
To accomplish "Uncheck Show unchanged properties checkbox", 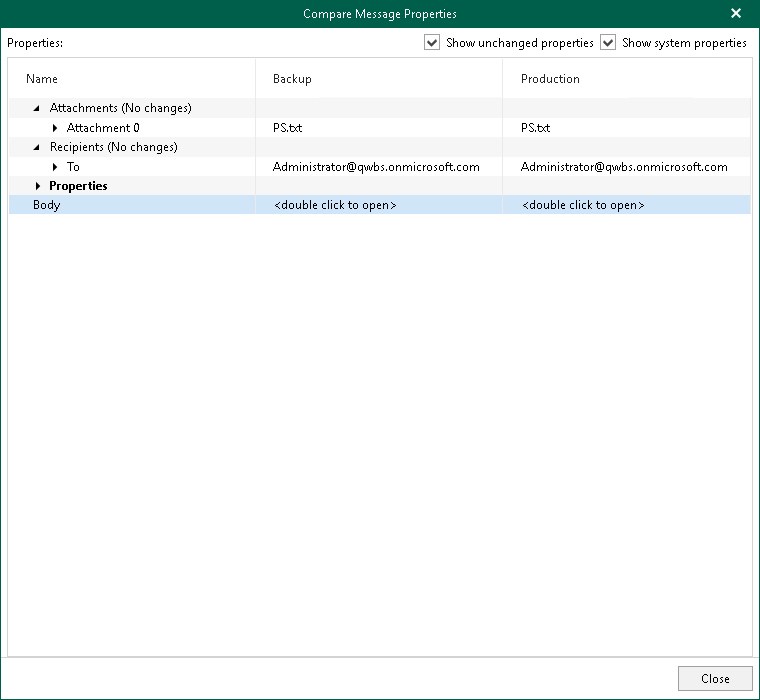I will point(432,42).
